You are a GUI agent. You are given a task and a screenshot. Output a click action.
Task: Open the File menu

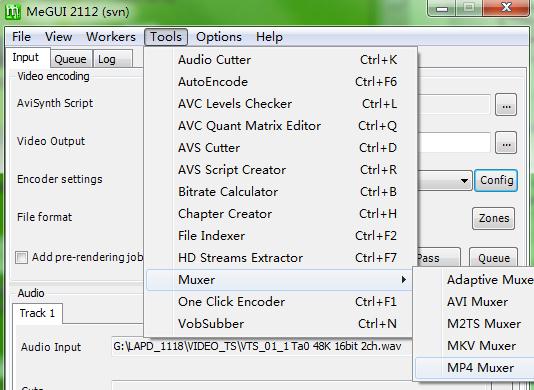pyautogui.click(x=21, y=37)
